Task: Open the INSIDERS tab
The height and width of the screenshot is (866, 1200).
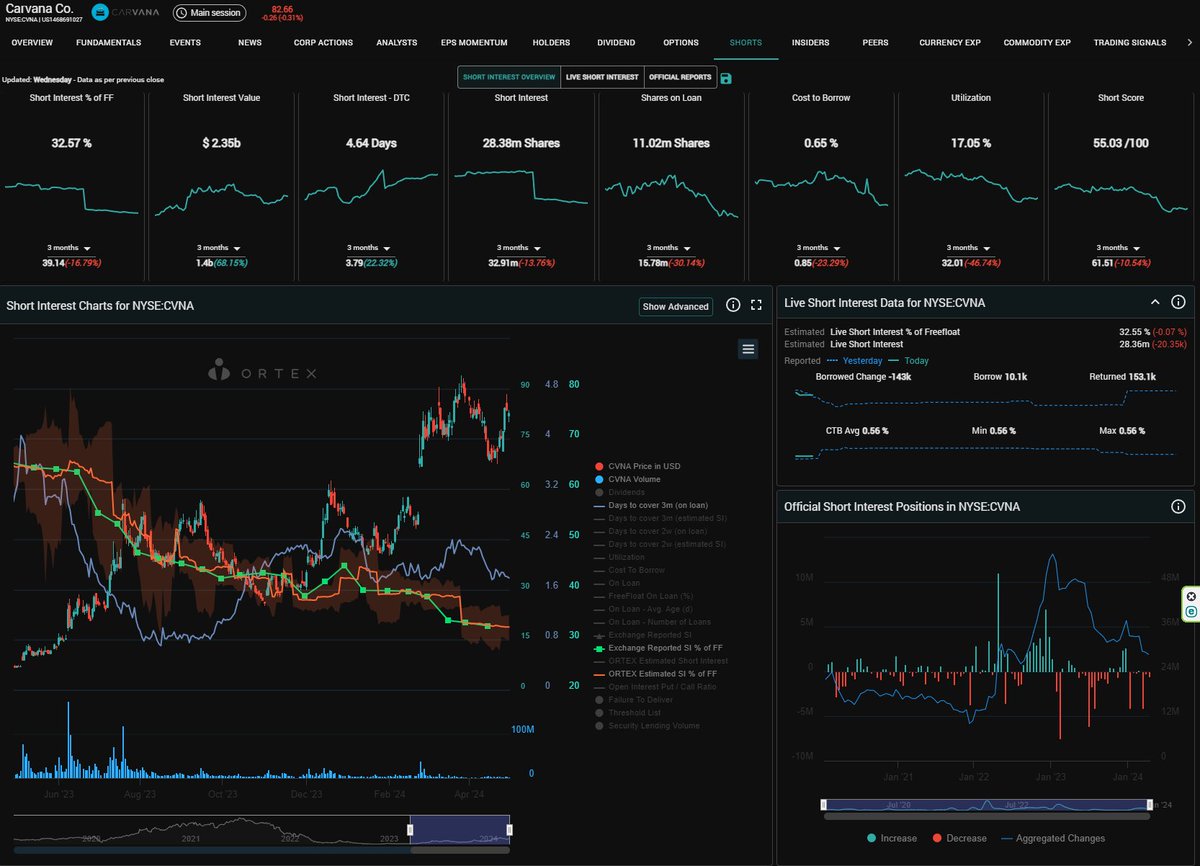Action: point(810,43)
